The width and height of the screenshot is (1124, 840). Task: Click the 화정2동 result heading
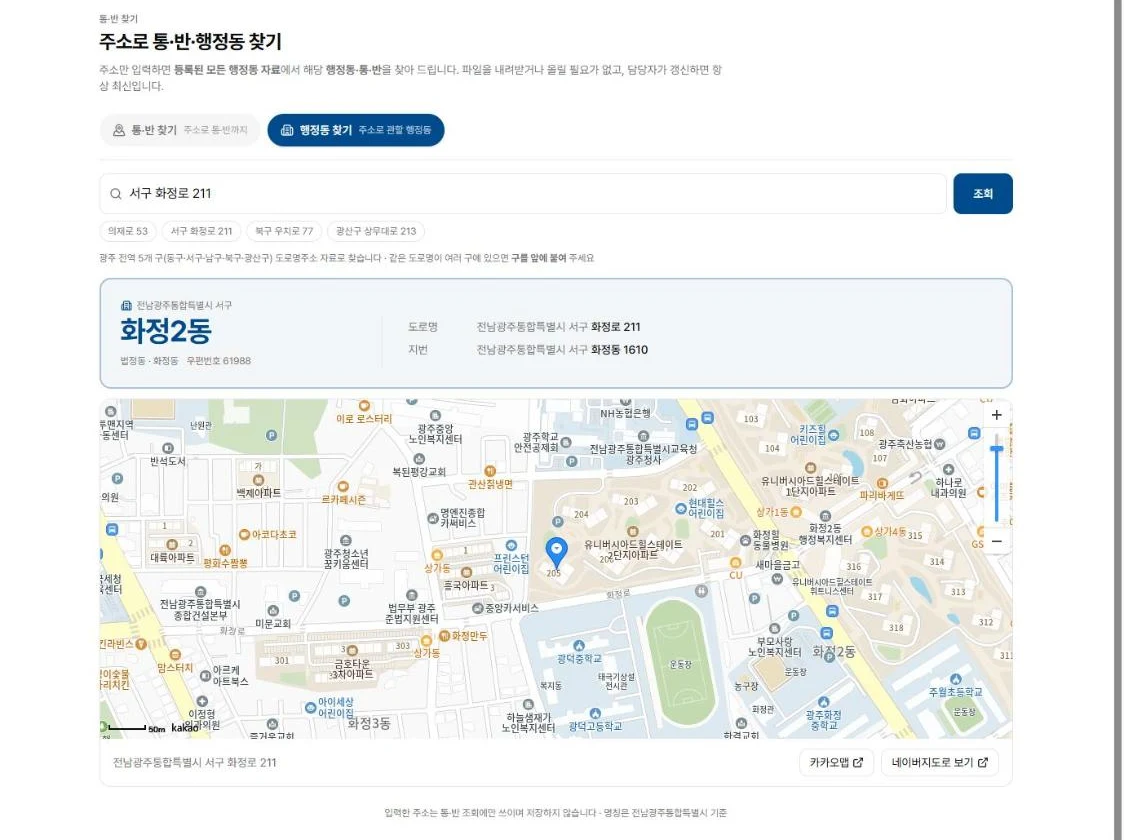coord(166,331)
